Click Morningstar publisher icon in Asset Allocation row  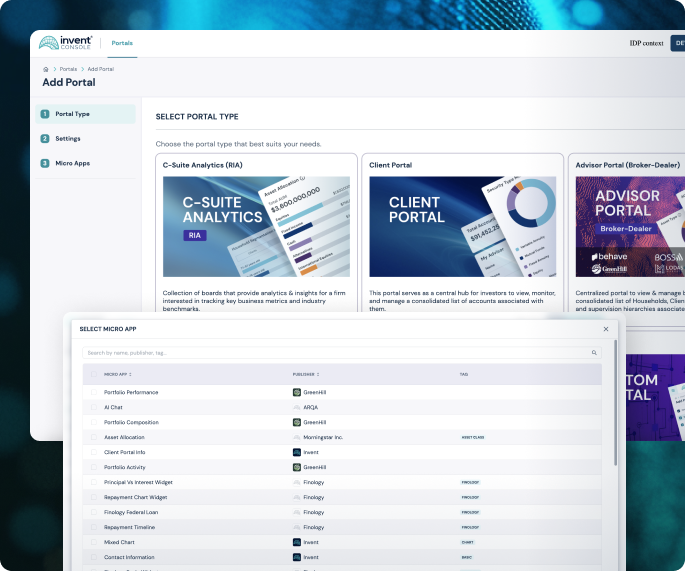pos(297,437)
